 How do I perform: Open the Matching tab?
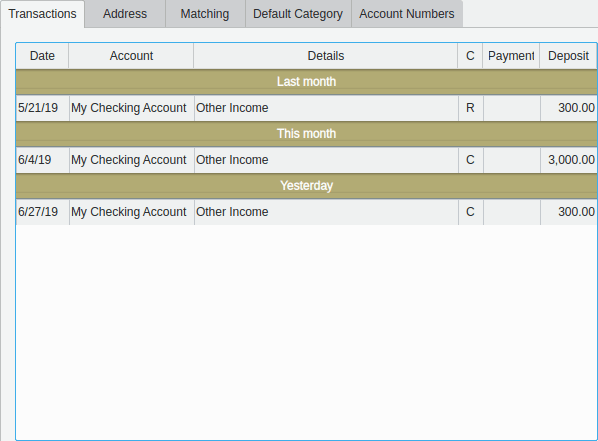tap(205, 14)
